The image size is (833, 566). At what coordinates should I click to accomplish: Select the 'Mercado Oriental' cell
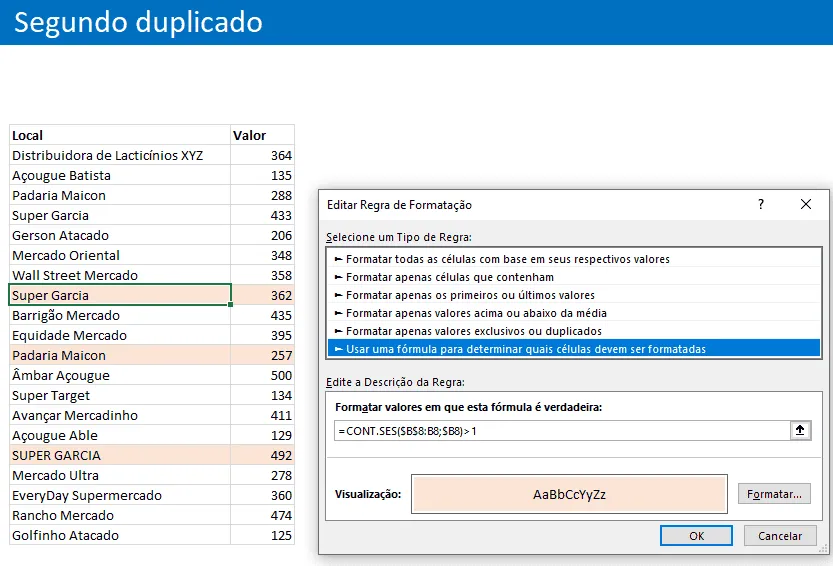pos(120,255)
